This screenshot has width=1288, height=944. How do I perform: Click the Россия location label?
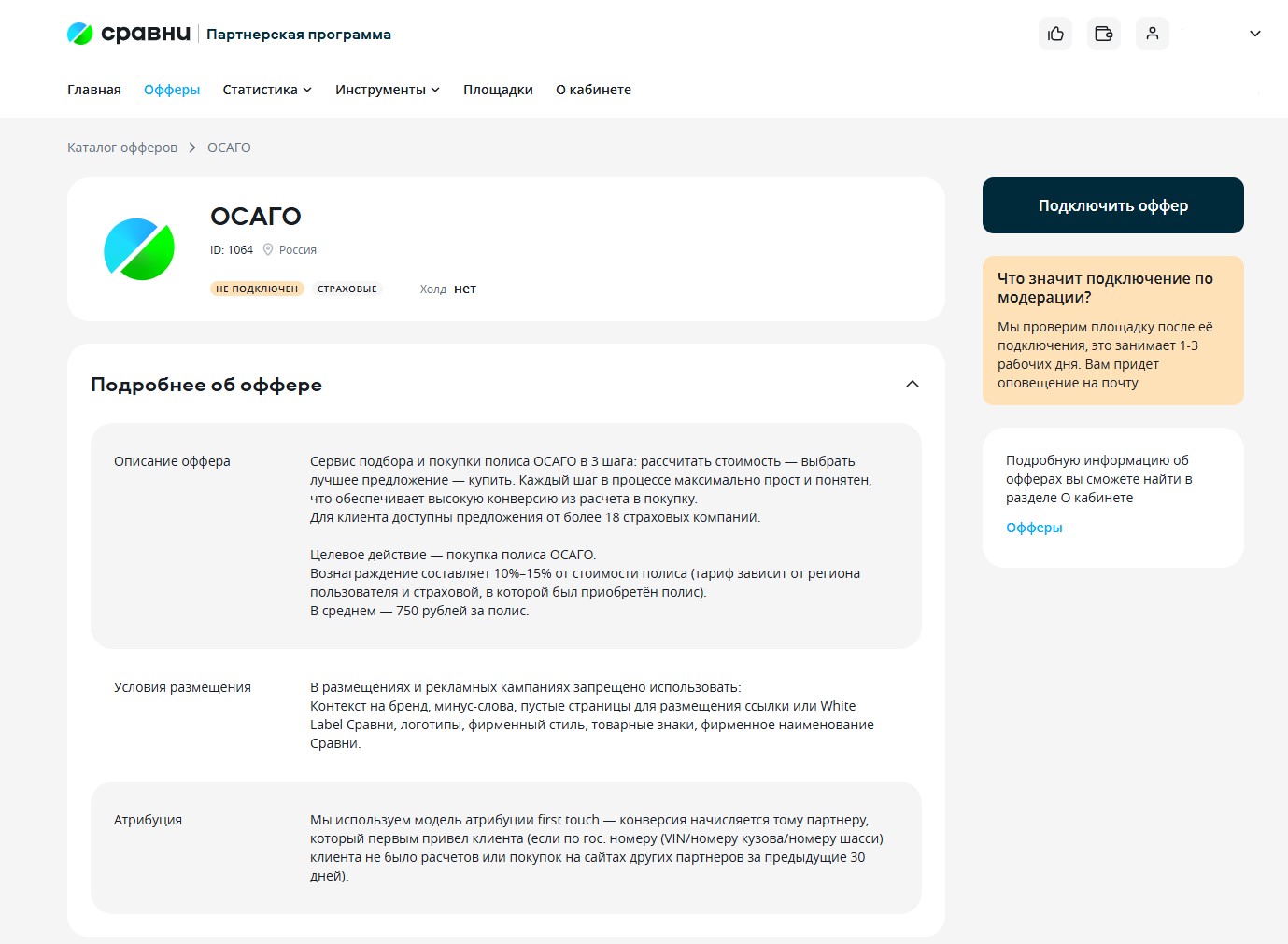(298, 250)
